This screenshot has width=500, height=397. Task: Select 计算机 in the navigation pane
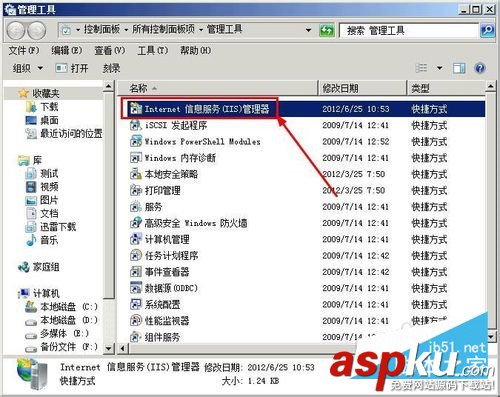click(x=46, y=293)
